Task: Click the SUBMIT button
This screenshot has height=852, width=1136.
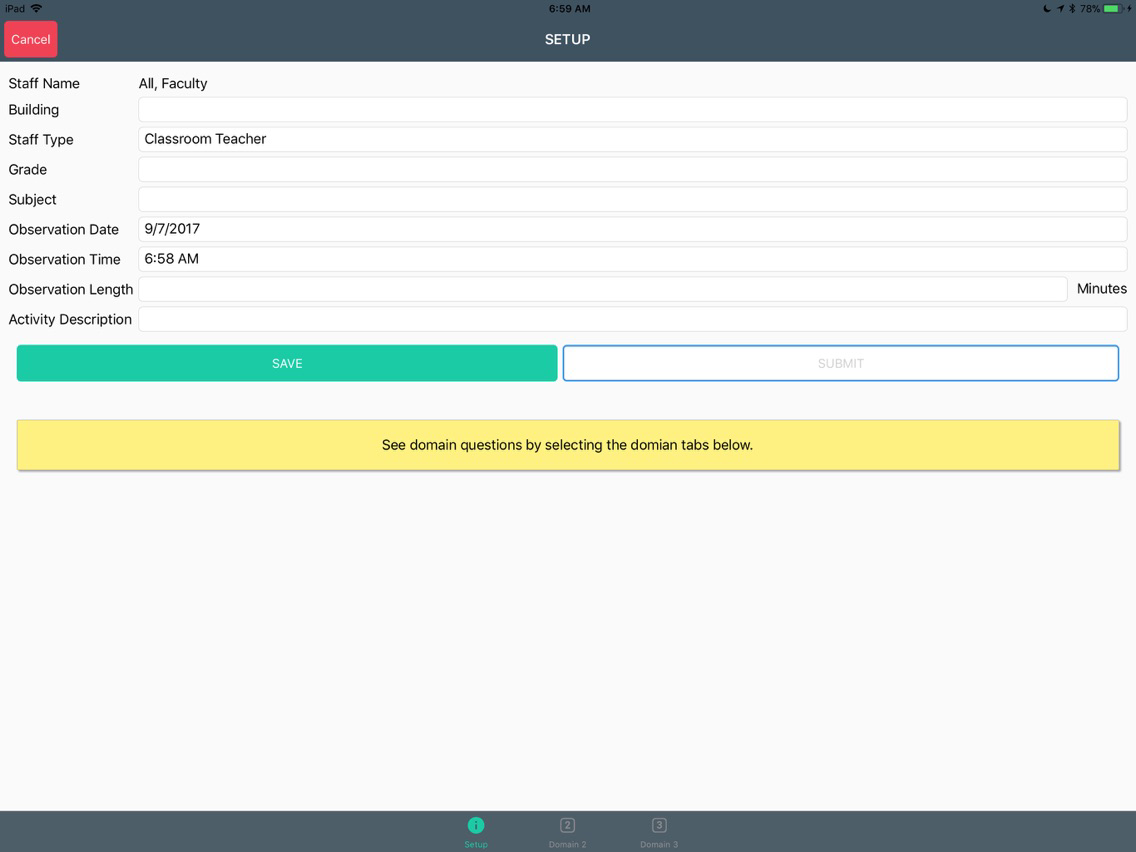Action: coord(840,363)
